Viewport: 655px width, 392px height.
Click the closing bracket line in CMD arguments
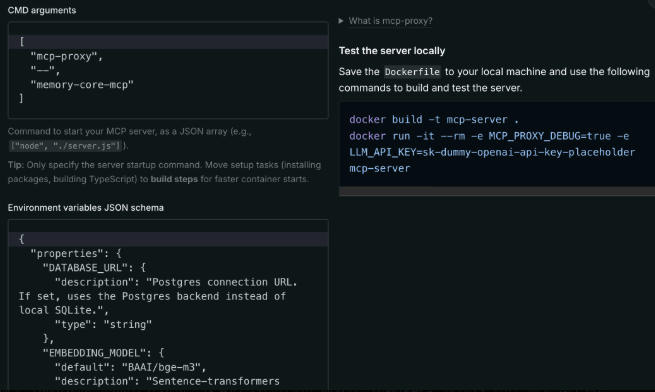click(21, 99)
